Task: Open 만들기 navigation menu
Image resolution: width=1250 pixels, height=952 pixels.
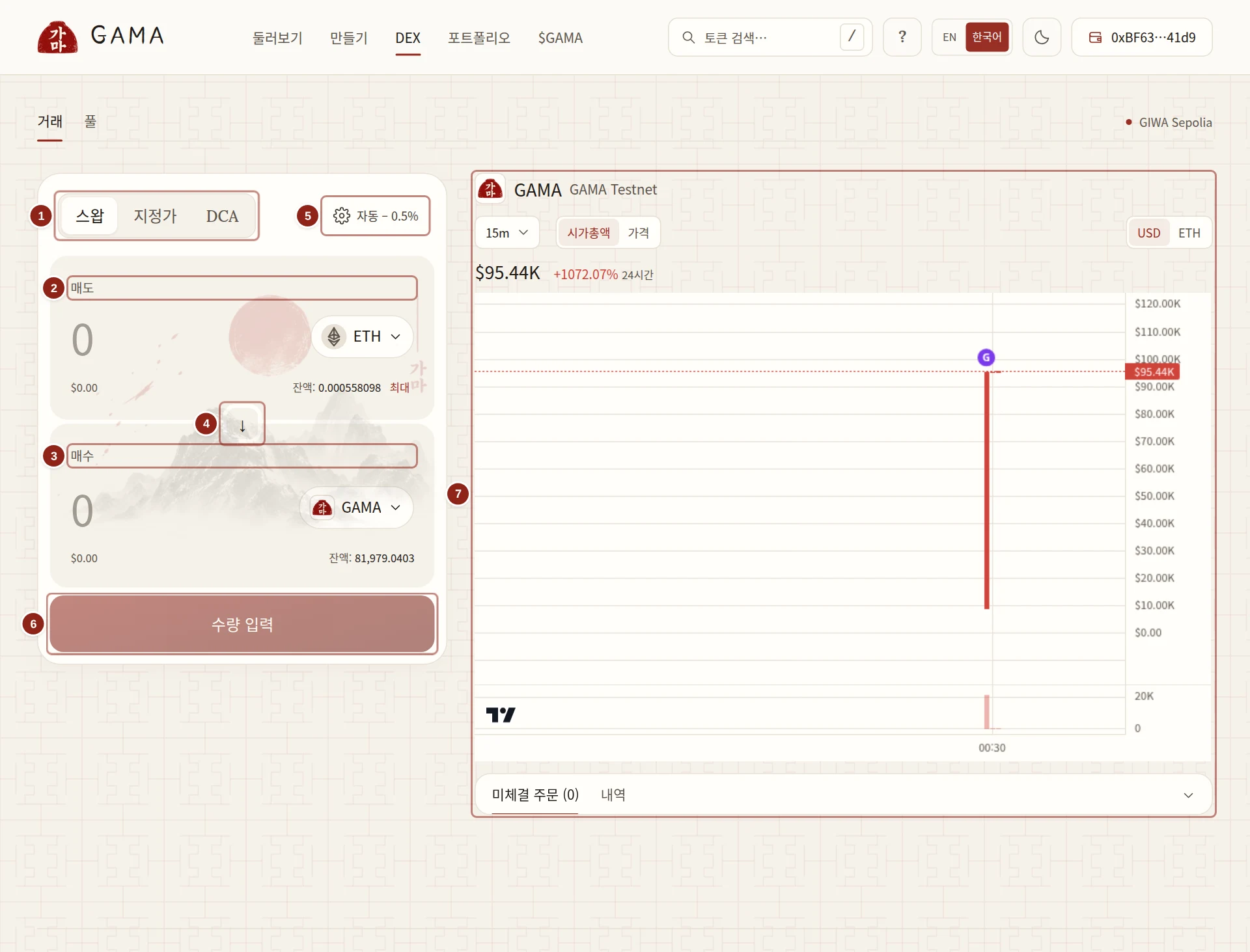Action: click(x=349, y=38)
